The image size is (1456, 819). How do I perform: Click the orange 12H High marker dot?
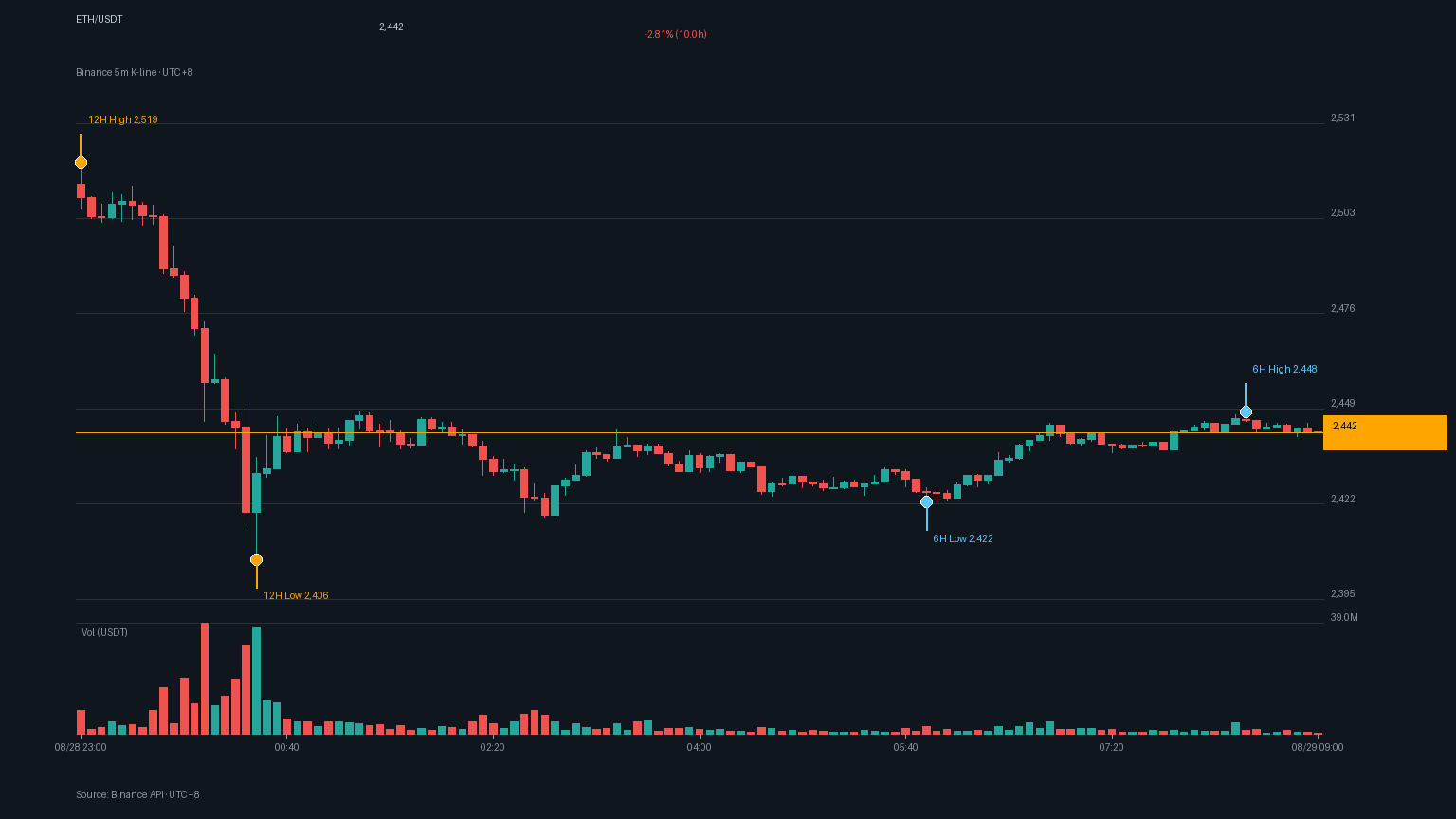coord(81,162)
